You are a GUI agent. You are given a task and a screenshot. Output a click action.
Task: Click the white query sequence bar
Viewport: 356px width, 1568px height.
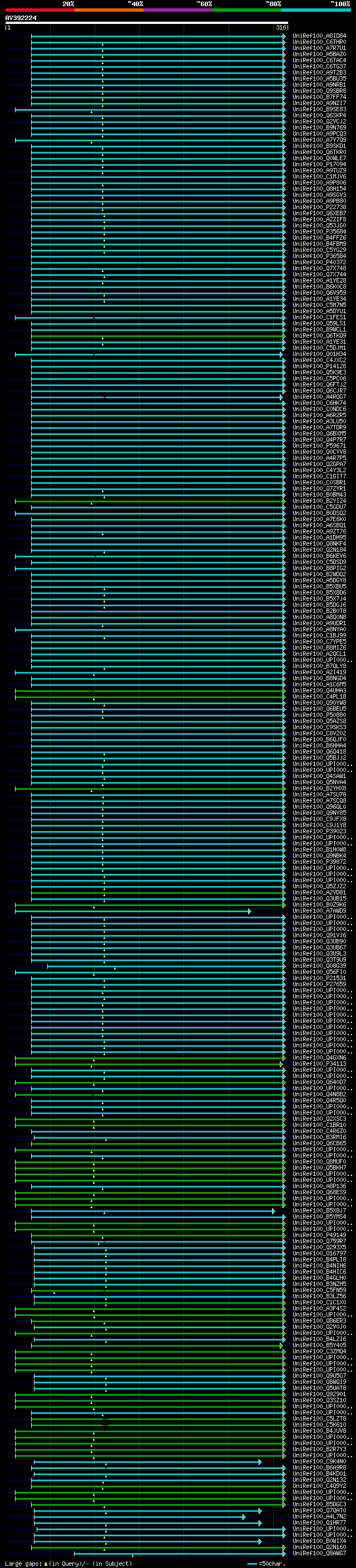click(x=146, y=23)
